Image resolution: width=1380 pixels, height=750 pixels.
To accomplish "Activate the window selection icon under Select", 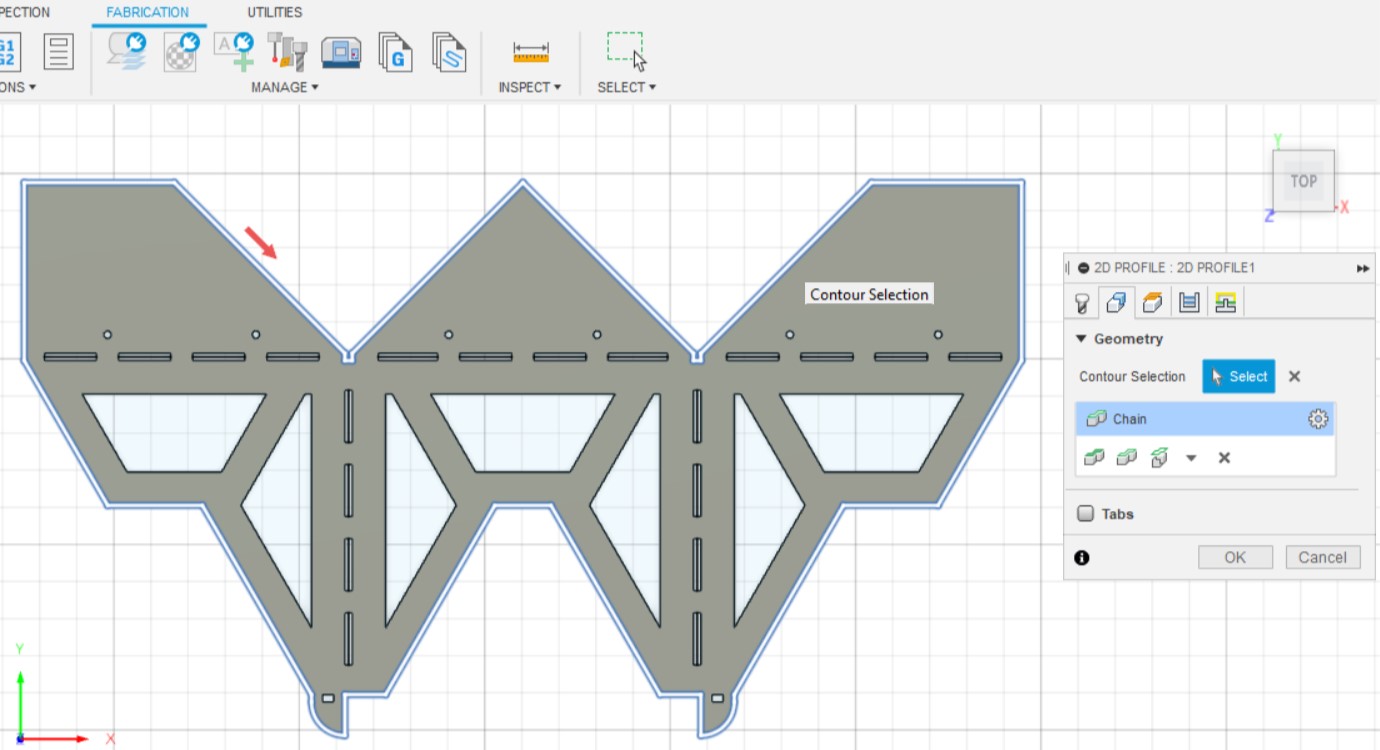I will coord(623,45).
